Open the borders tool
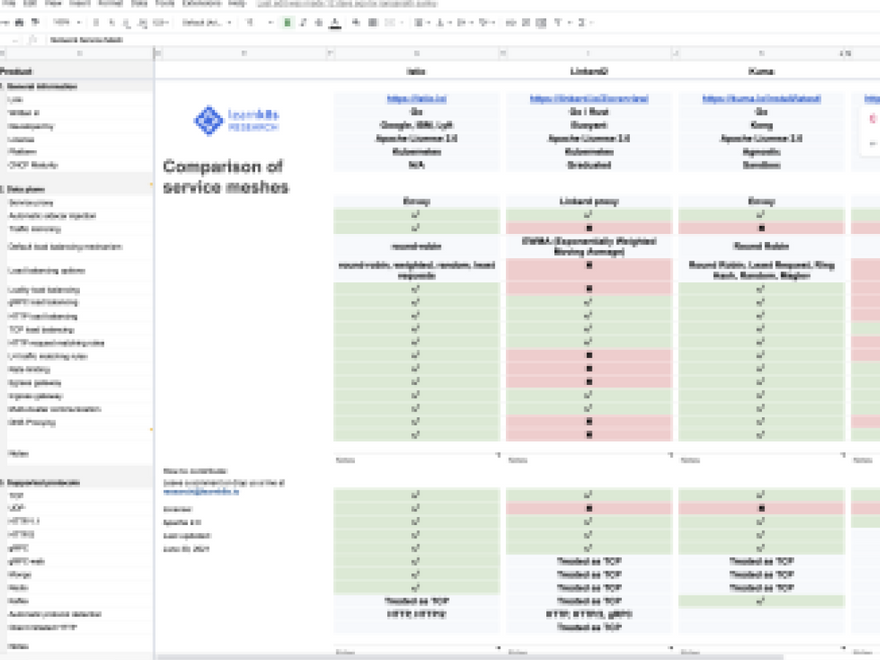This screenshot has height=660, width=880. [x=372, y=22]
